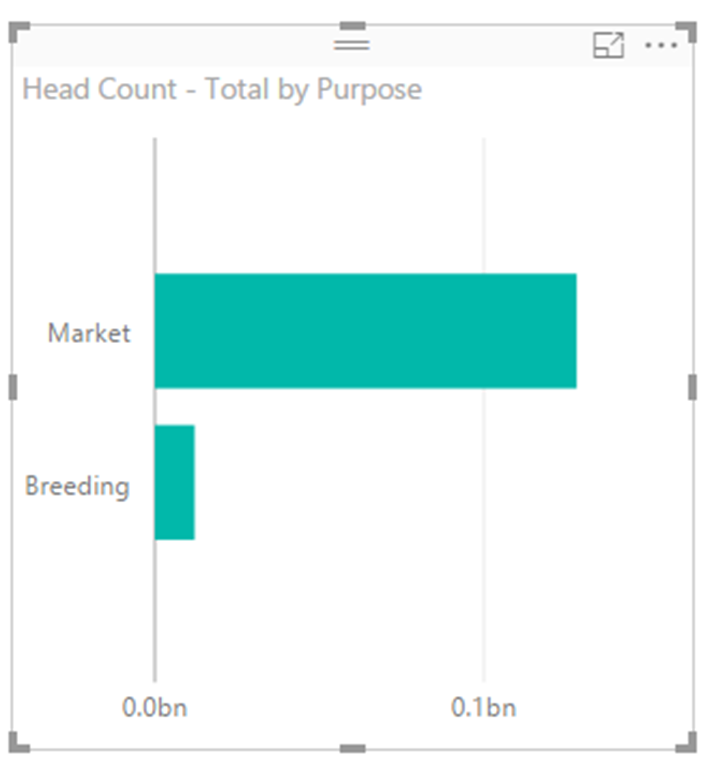The image size is (714, 768).
Task: Select the Breeding bar
Action: (175, 483)
